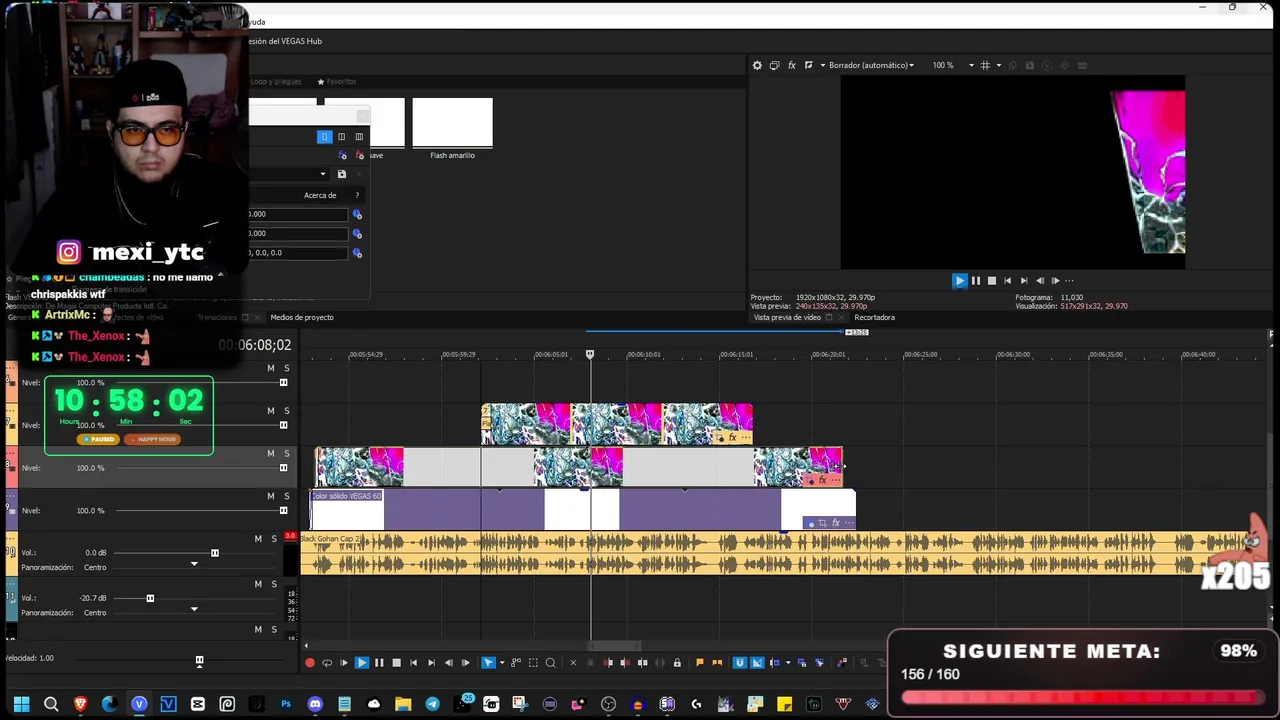Adjust the -20.7 dB audio track volume slider
Image resolution: width=1280 pixels, height=720 pixels.
tap(150, 598)
